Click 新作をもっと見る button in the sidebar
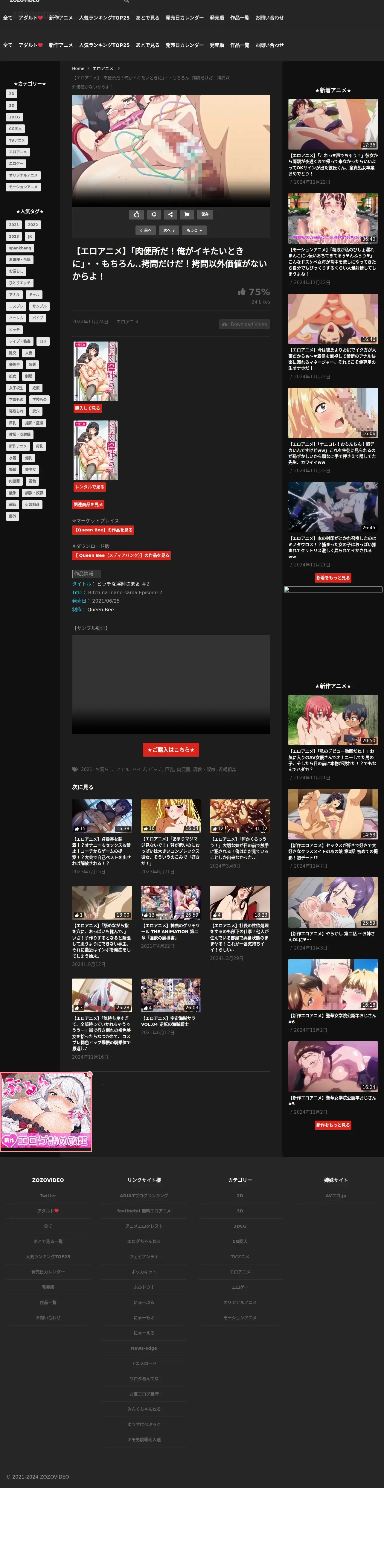Image resolution: width=384 pixels, height=1568 pixels. click(x=333, y=1125)
